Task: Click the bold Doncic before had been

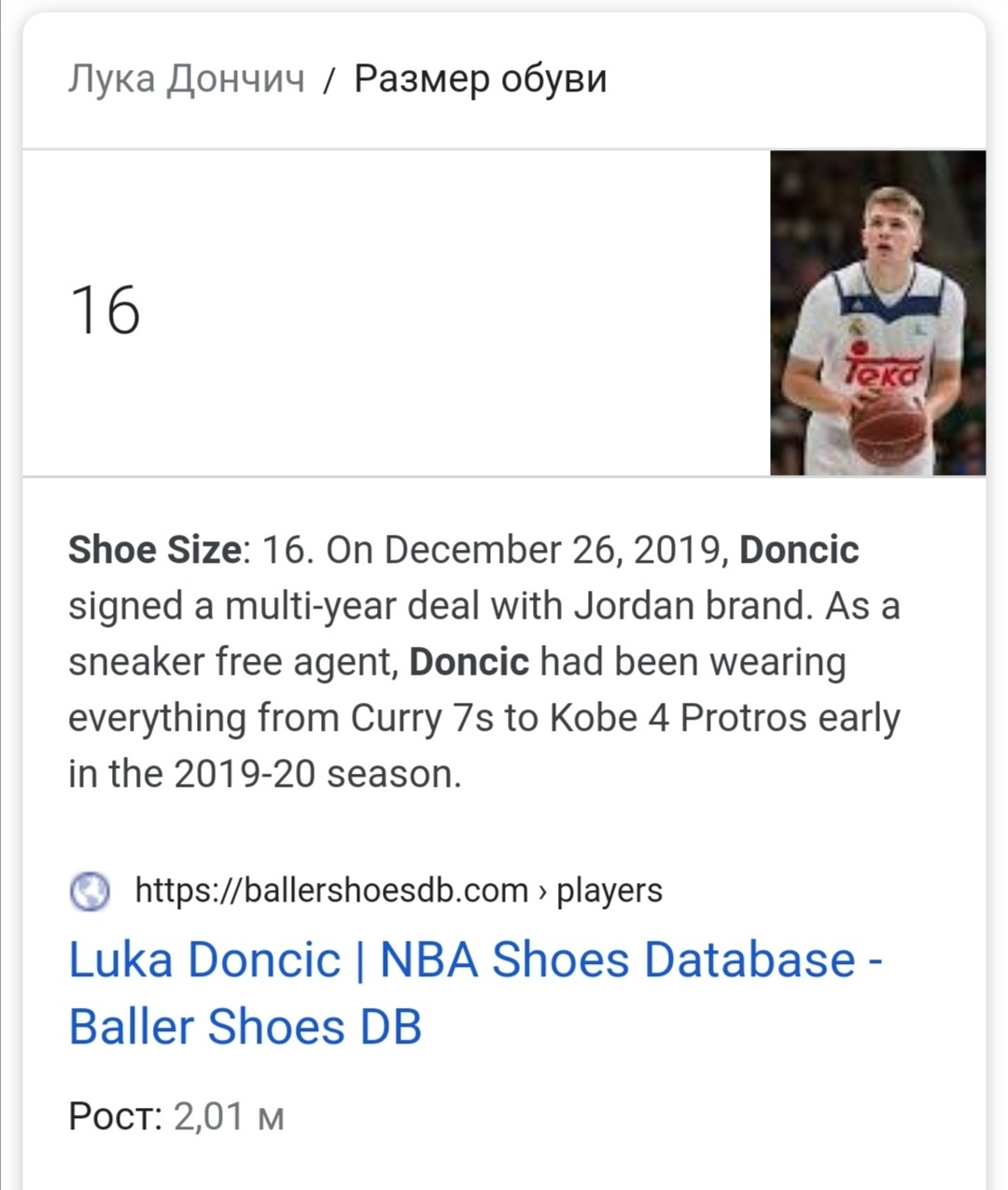Action: click(469, 663)
